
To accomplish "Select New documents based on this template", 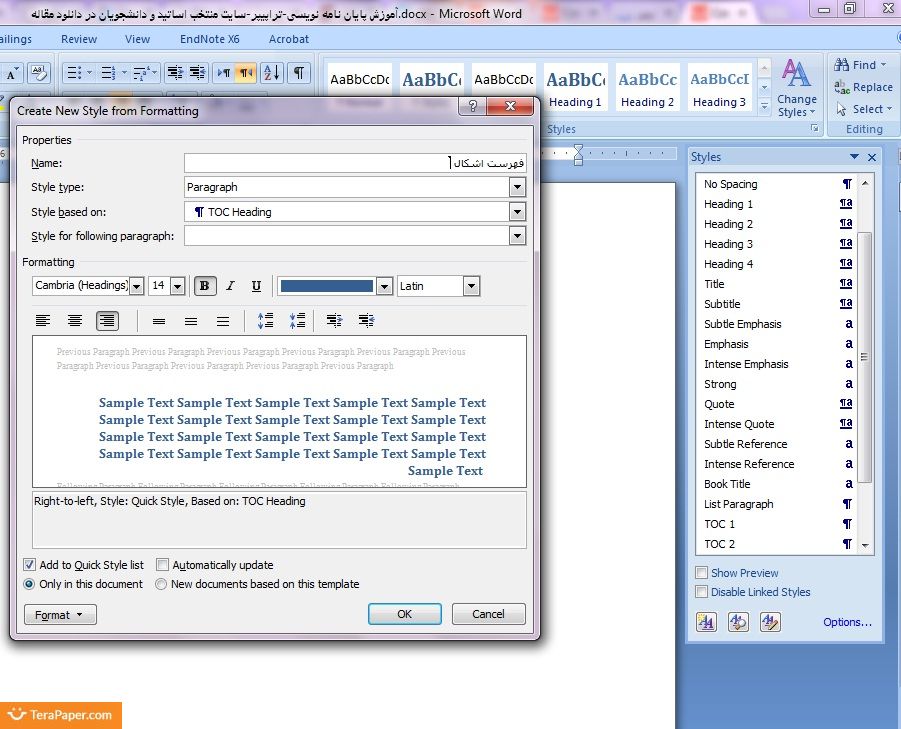I will point(161,584).
